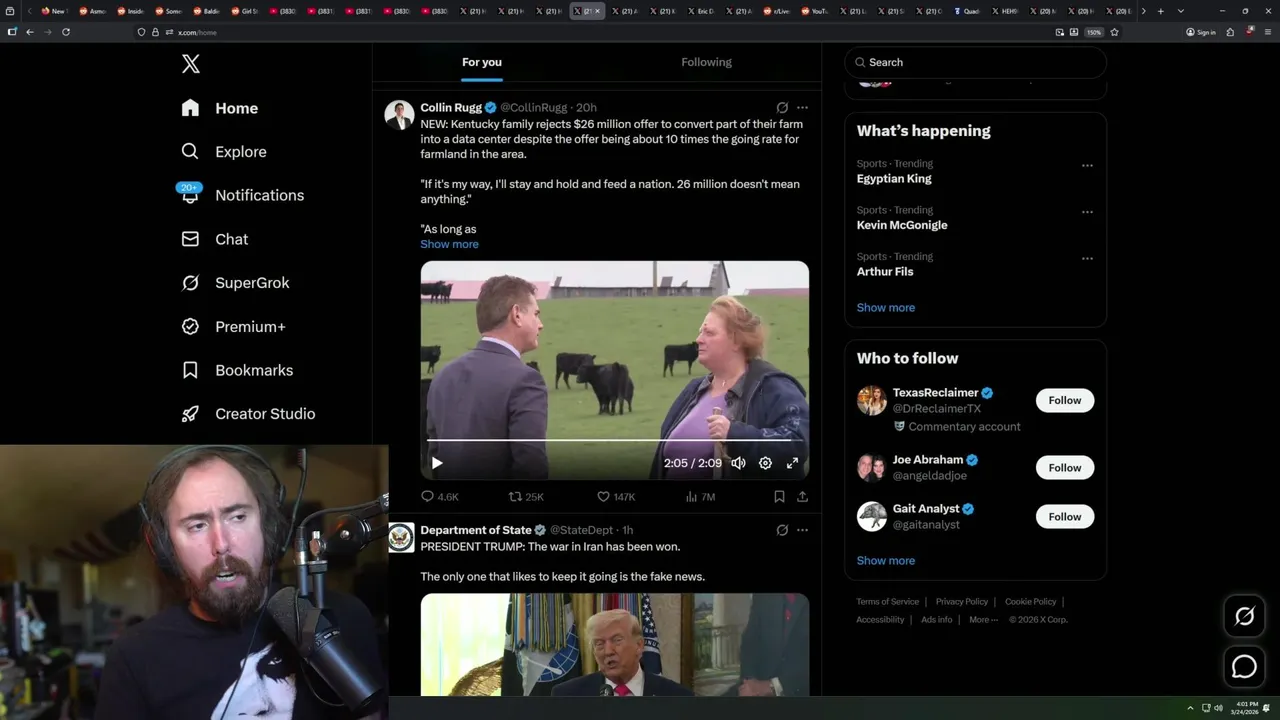The image size is (1280, 720).
Task: Go back in the browser
Action: 30,32
